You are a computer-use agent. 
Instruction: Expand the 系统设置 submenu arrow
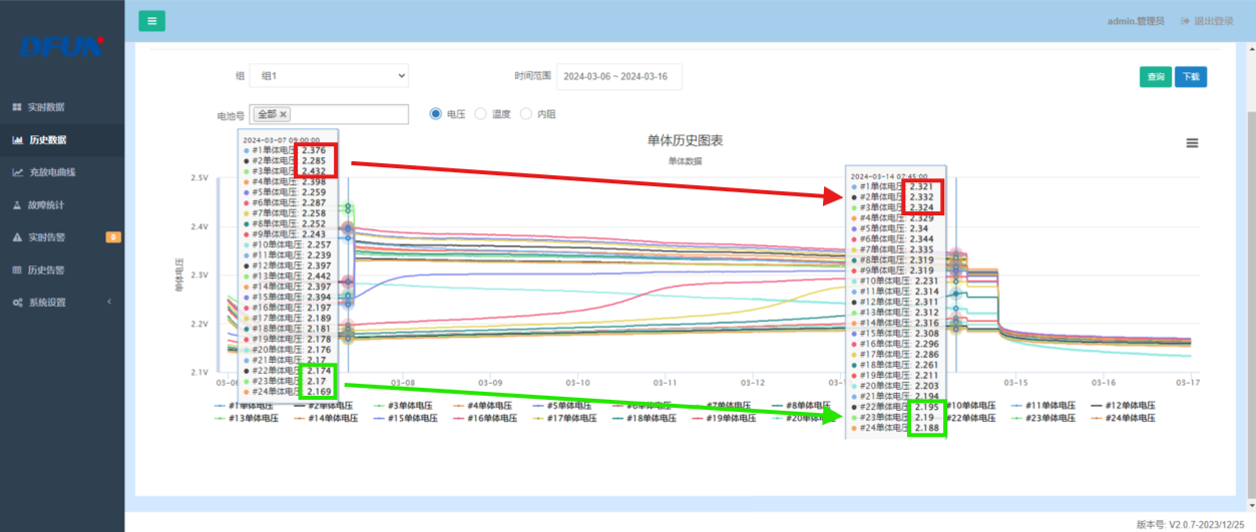coord(109,302)
